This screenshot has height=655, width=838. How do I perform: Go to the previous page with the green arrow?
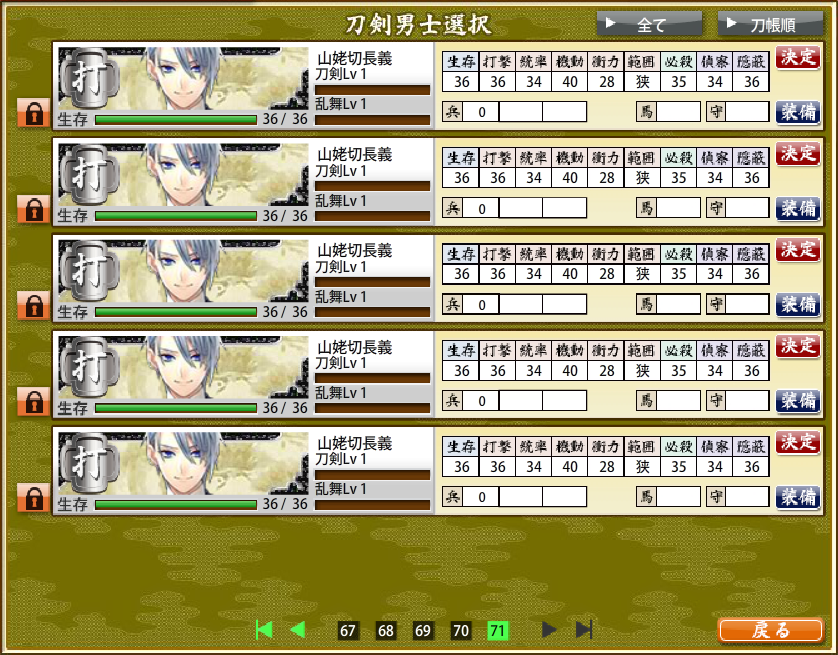pyautogui.click(x=298, y=630)
